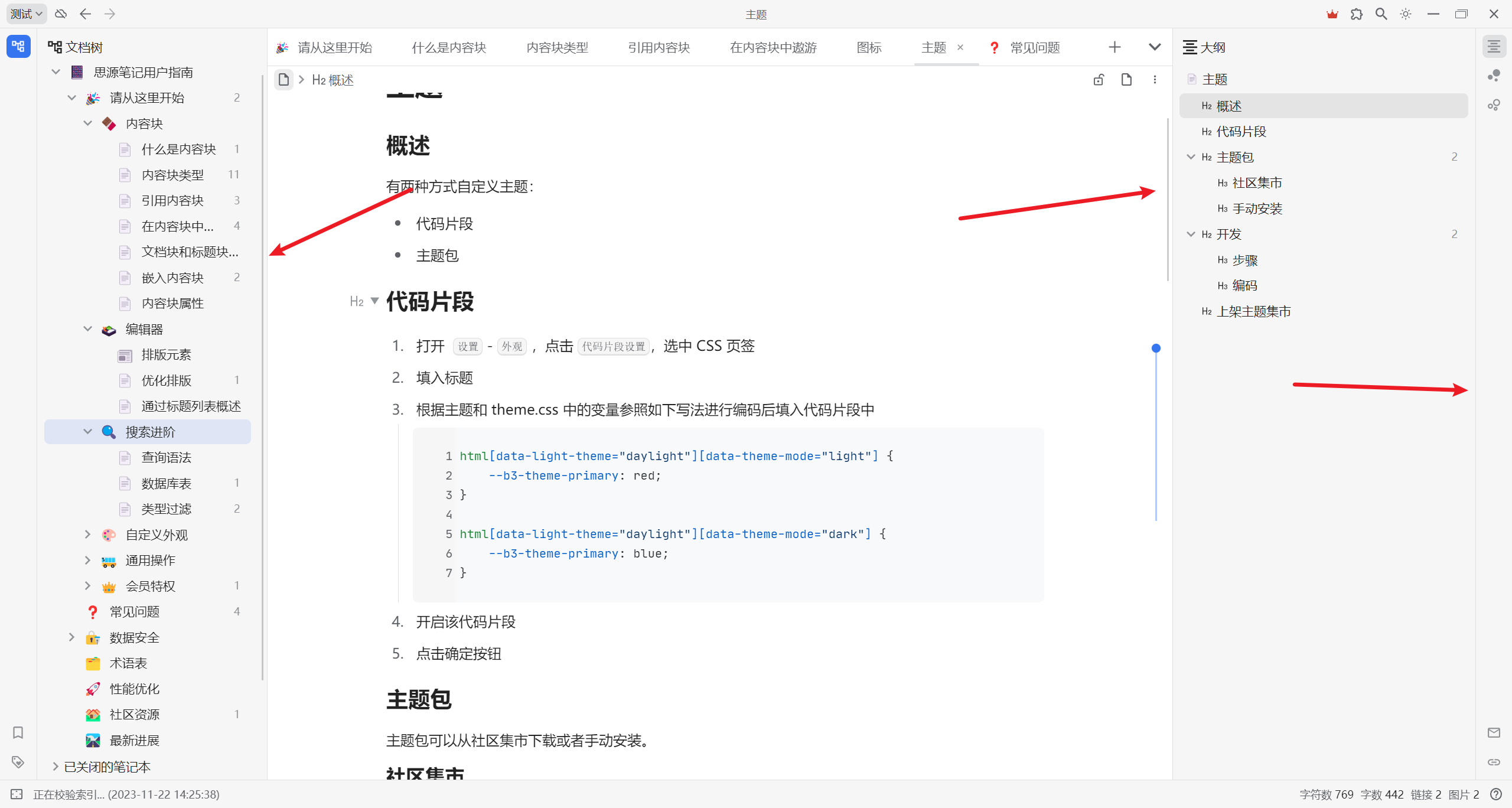
Task: Click the plugins puzzle icon
Action: (1356, 14)
